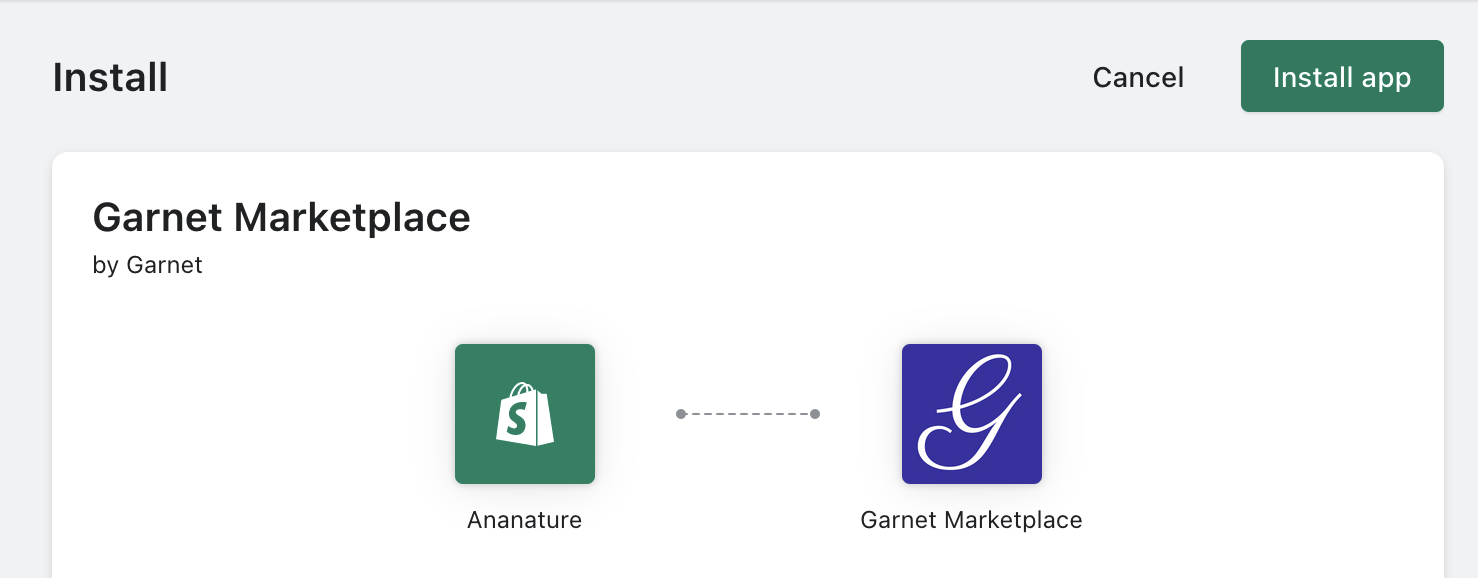Click the left dot of the connector line

pos(681,414)
